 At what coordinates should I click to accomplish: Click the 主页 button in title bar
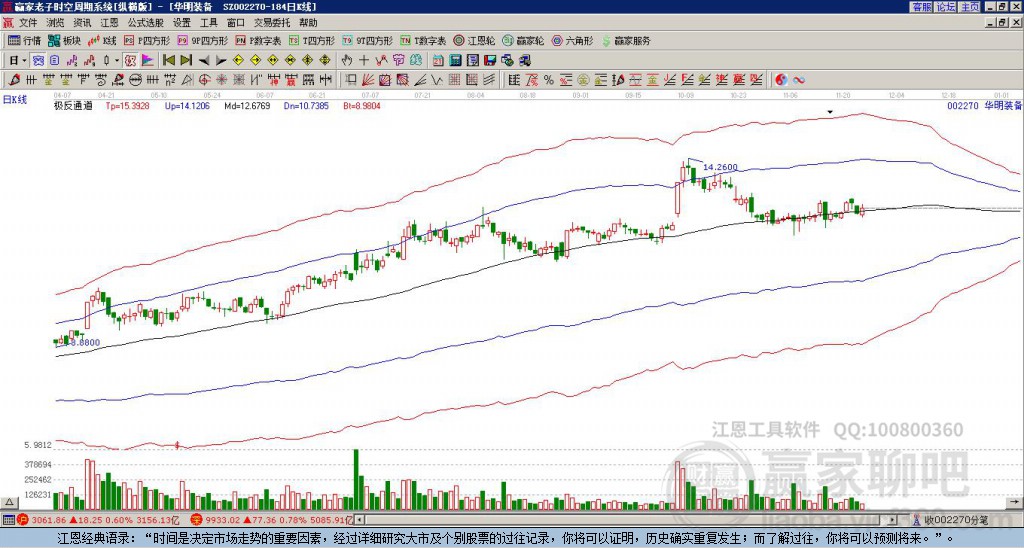(970, 6)
